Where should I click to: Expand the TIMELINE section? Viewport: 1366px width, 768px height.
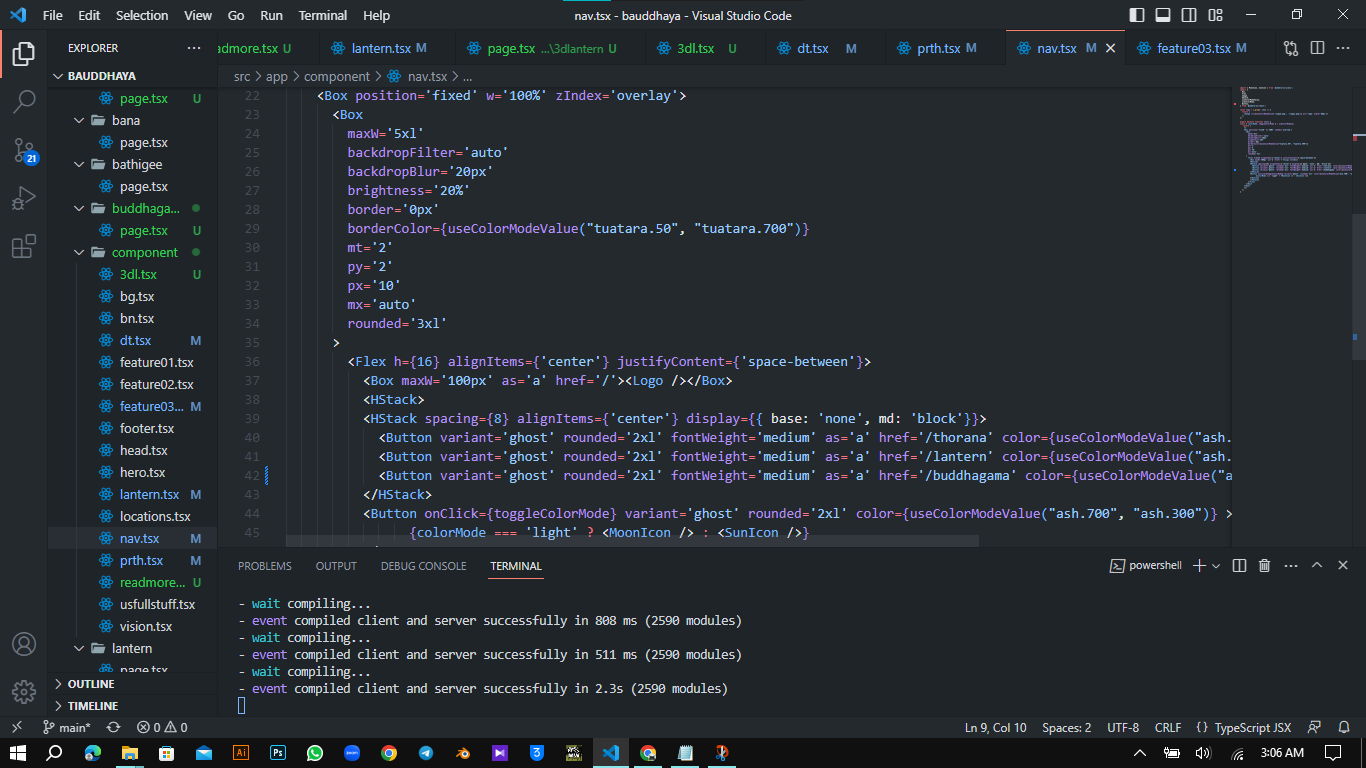(132, 706)
